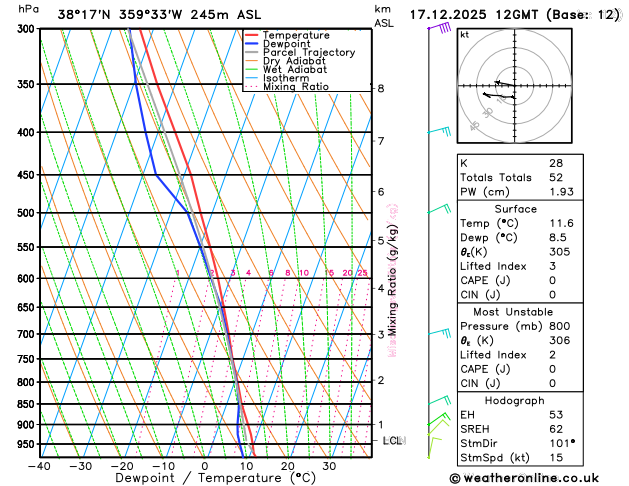The height and width of the screenshot is (486, 629).
Task: Click the 'Pressure (mb)' value 800
Action: click(x=560, y=326)
